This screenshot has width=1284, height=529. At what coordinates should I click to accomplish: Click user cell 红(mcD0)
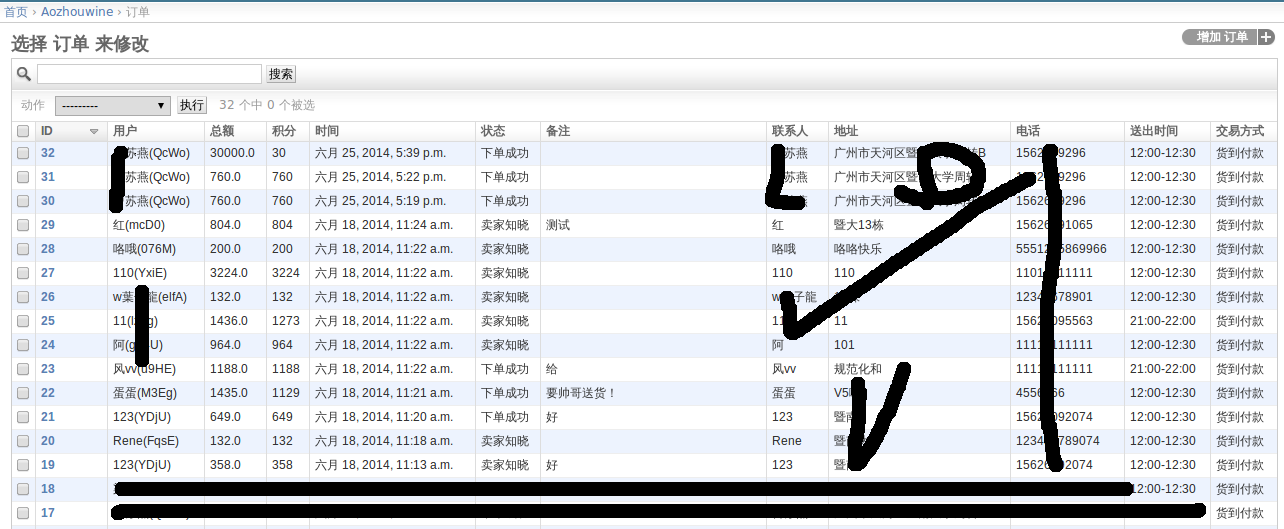(x=139, y=225)
